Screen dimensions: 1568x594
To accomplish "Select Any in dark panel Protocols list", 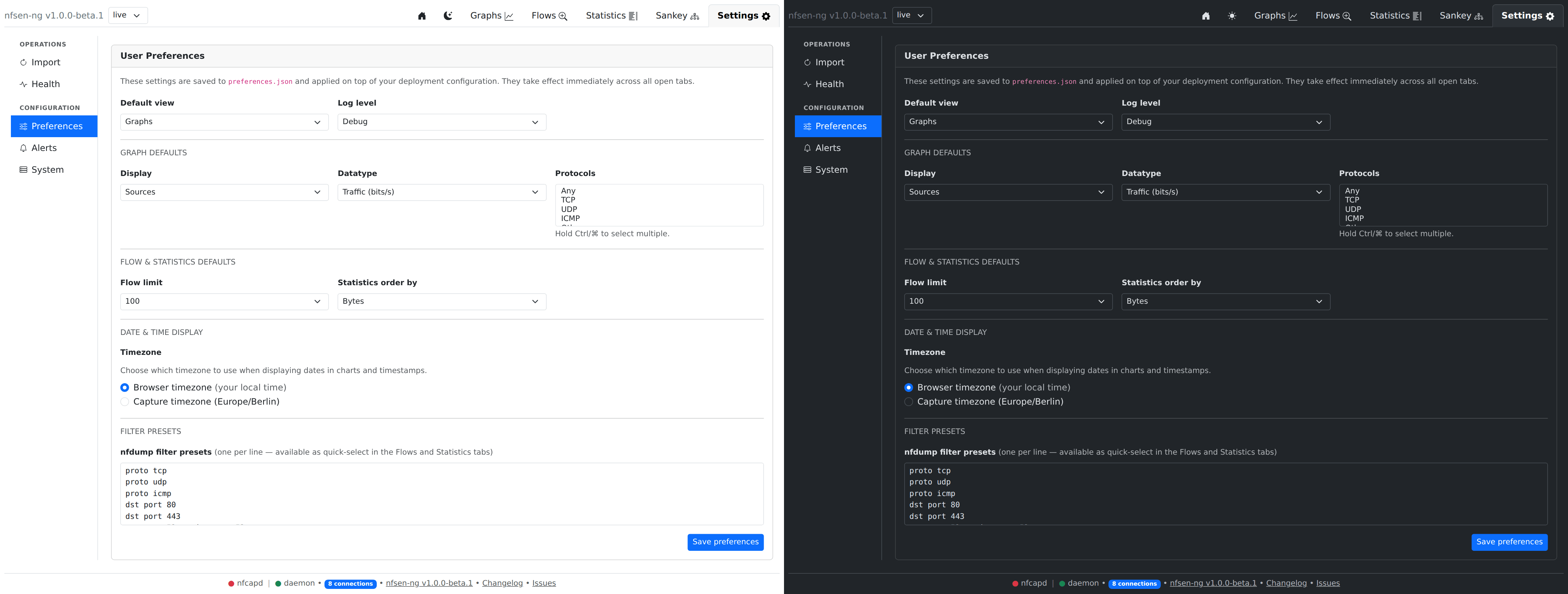I will (x=1443, y=191).
